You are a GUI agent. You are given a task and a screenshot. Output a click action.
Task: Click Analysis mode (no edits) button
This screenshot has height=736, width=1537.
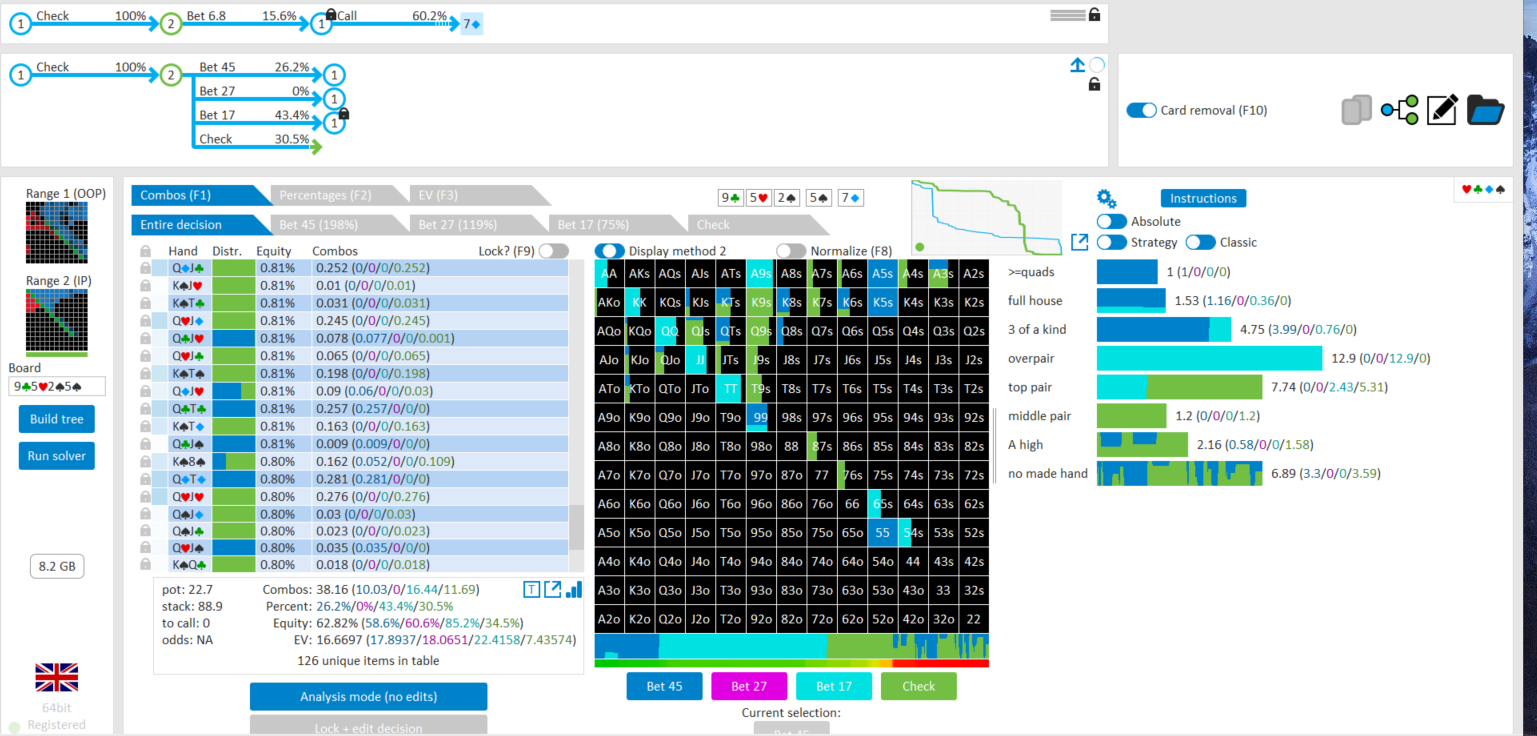click(368, 696)
